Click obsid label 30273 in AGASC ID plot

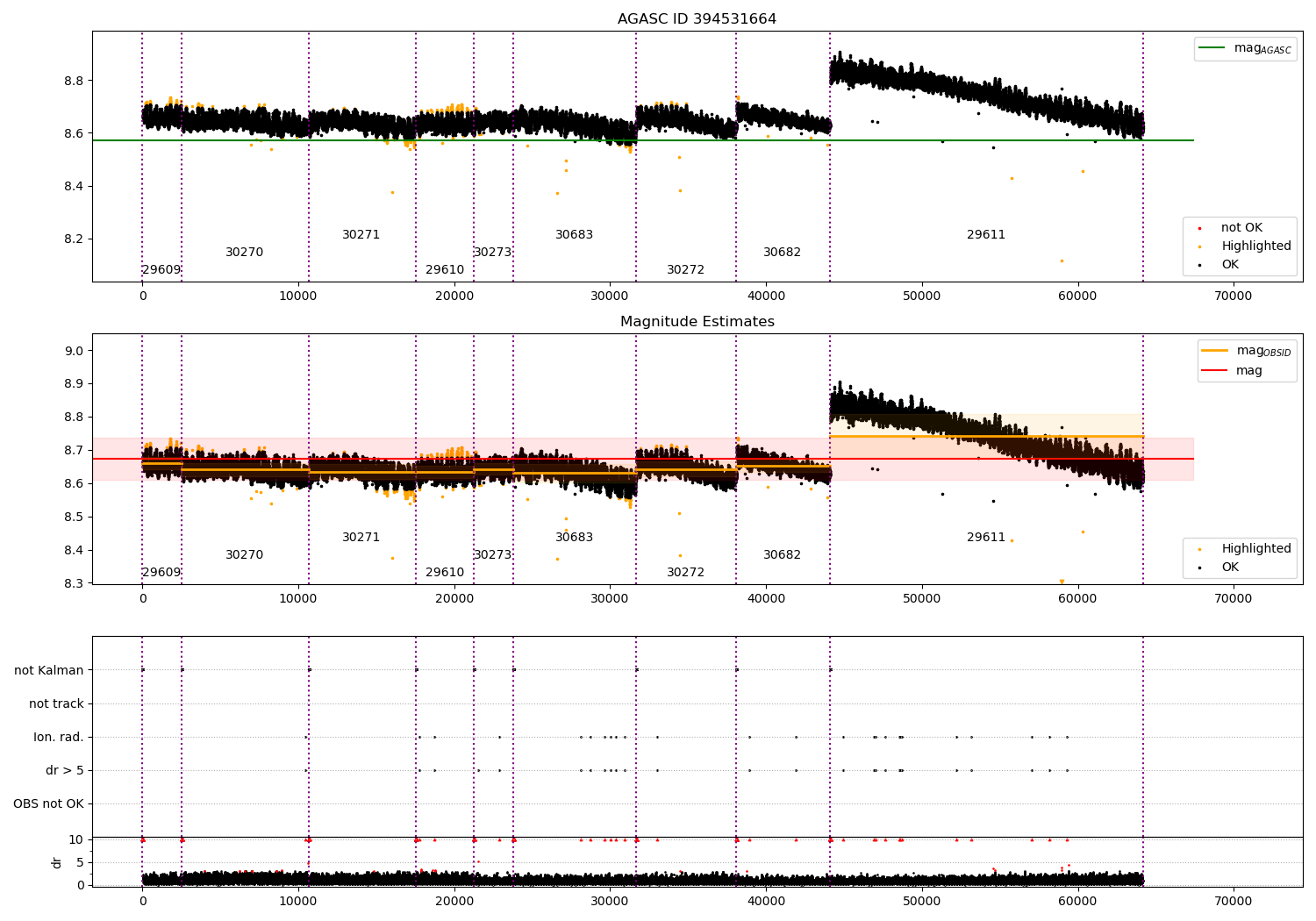click(x=492, y=253)
